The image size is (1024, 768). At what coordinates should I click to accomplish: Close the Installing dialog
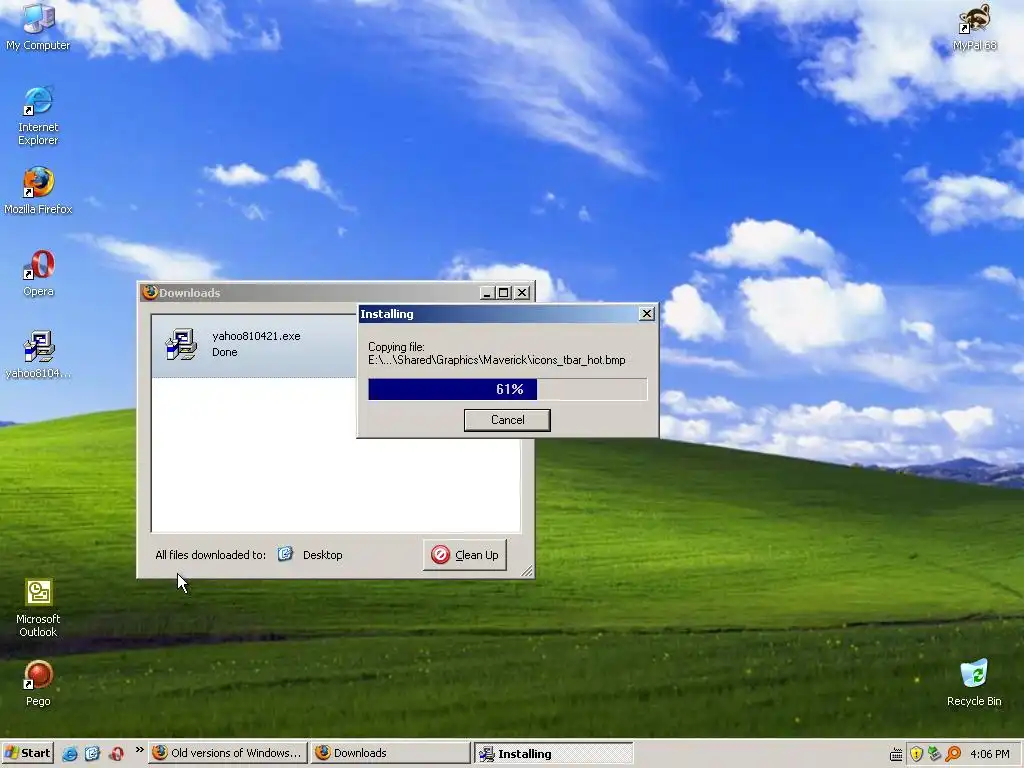pyautogui.click(x=647, y=314)
